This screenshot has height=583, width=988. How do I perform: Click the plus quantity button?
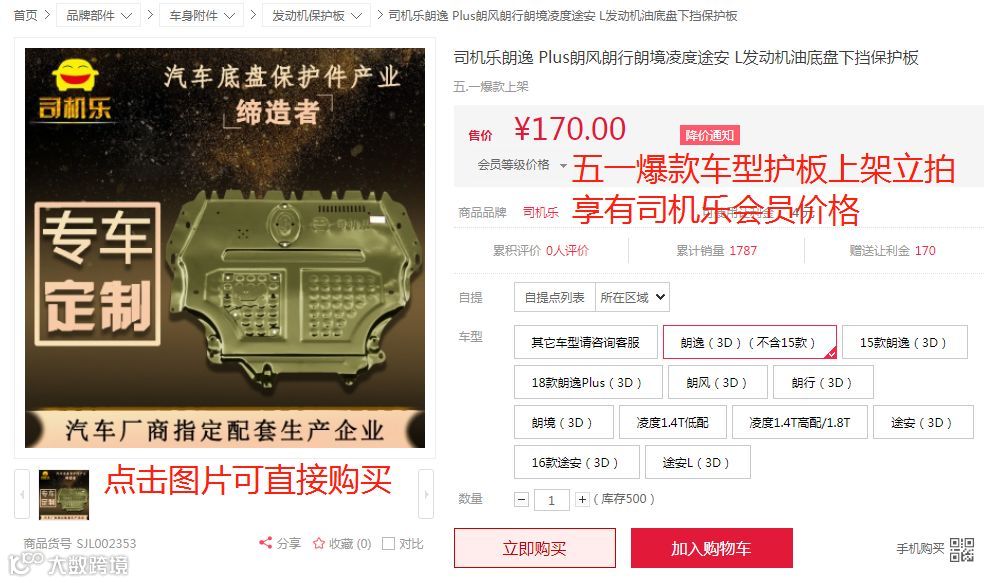[x=582, y=500]
